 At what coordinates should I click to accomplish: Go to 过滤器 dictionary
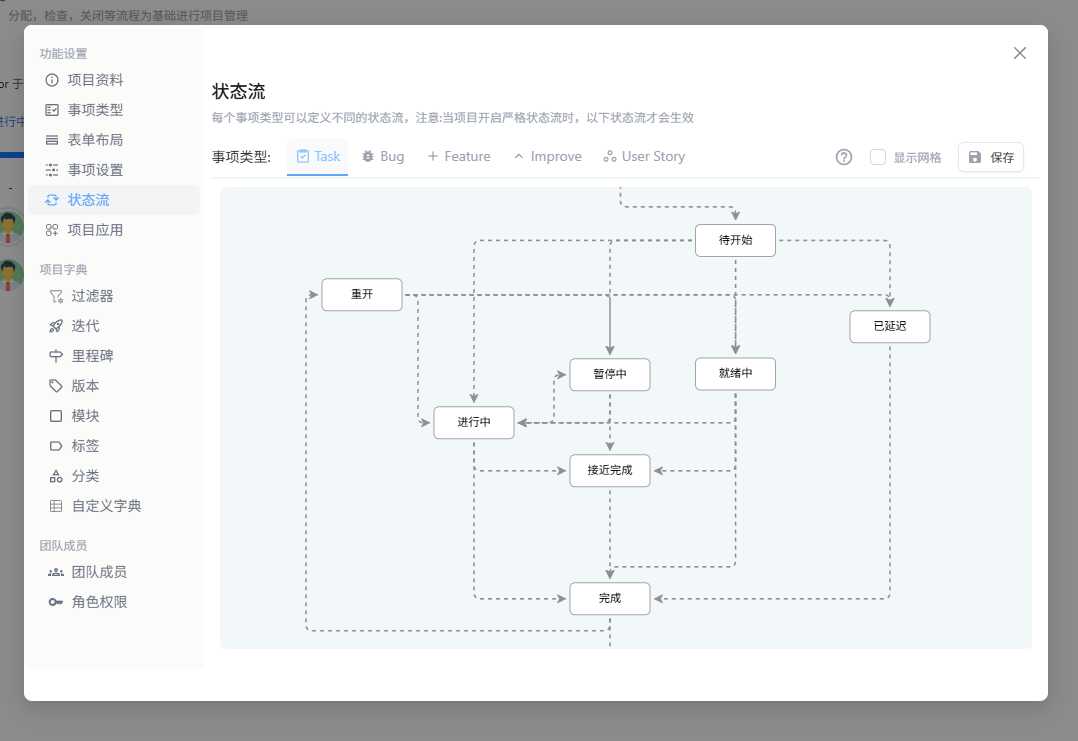(x=114, y=296)
